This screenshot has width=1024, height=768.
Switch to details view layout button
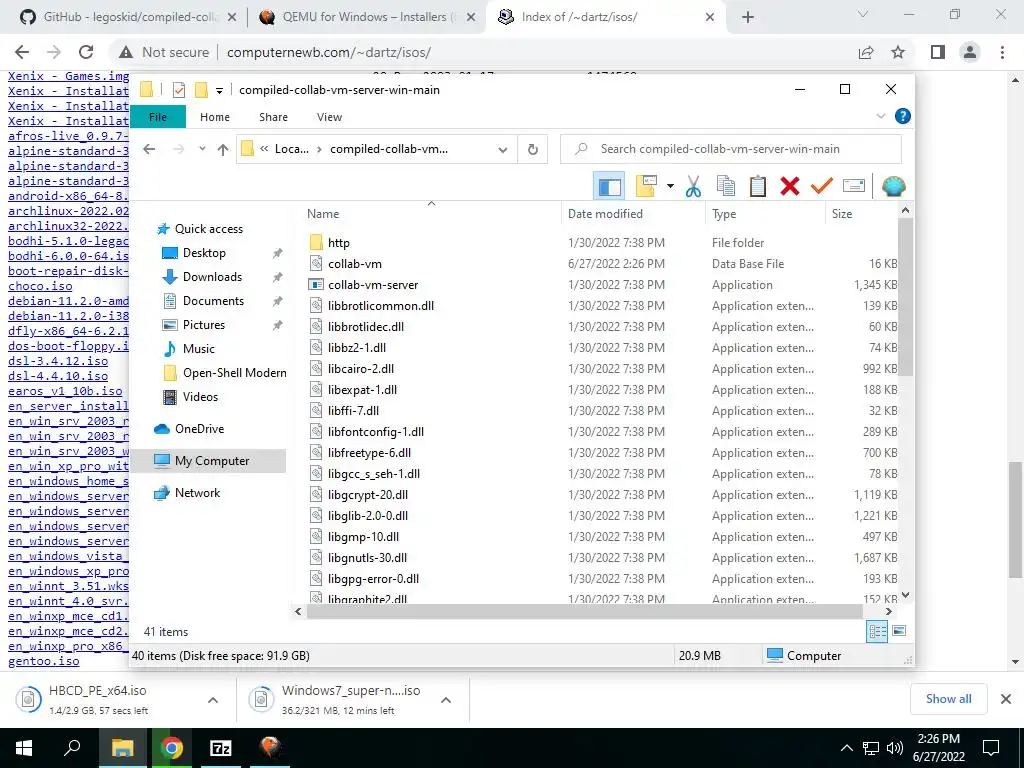click(x=877, y=632)
